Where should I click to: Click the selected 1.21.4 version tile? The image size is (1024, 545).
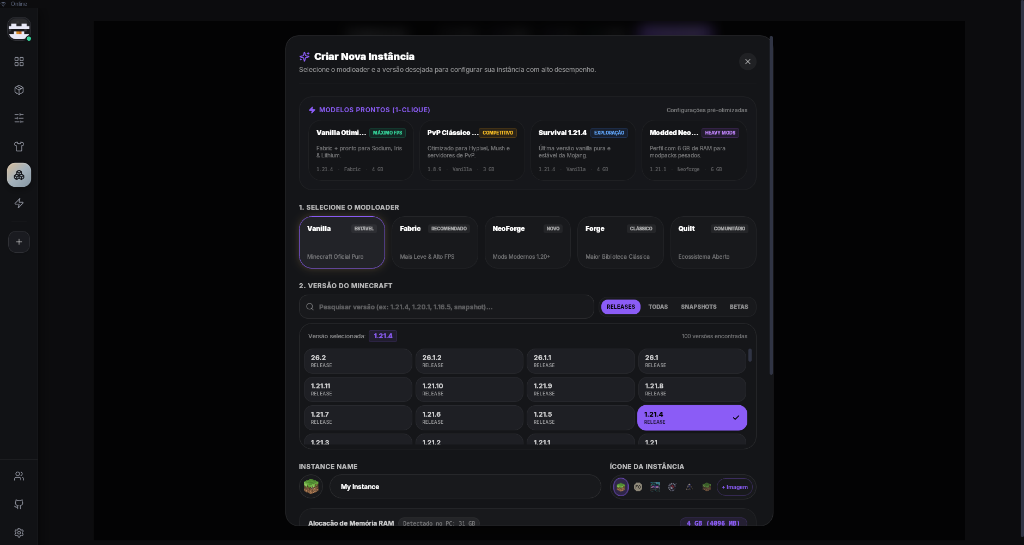click(x=692, y=418)
